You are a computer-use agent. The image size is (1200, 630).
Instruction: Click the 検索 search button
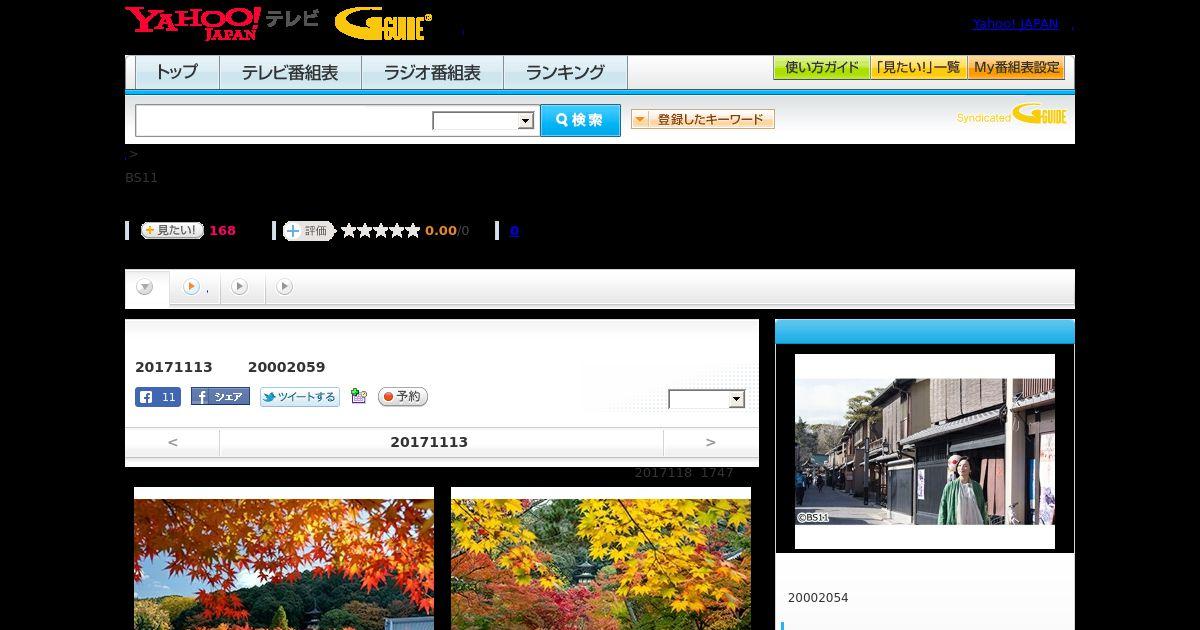[x=580, y=120]
